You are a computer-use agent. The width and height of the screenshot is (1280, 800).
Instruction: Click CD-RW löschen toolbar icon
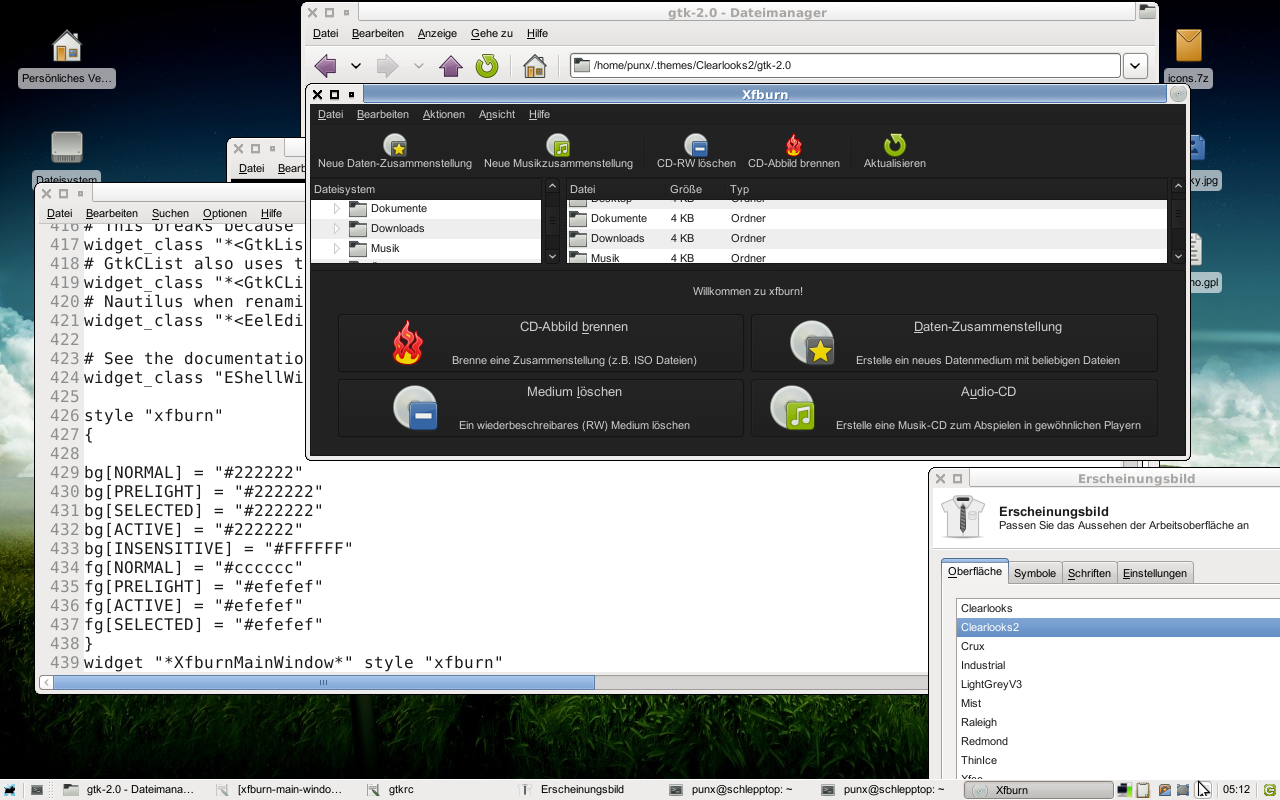pos(696,146)
